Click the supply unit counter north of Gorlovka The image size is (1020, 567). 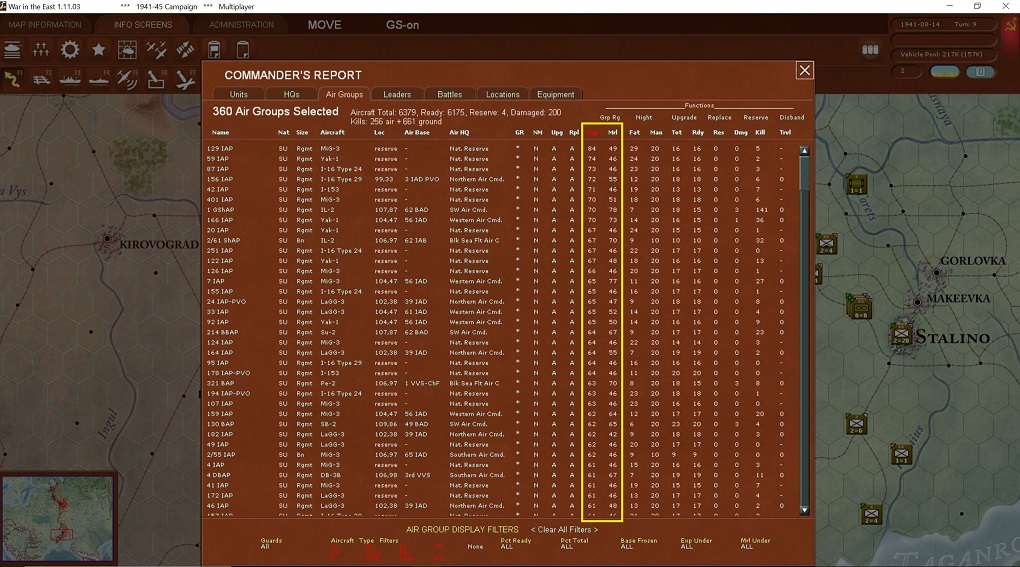click(856, 185)
